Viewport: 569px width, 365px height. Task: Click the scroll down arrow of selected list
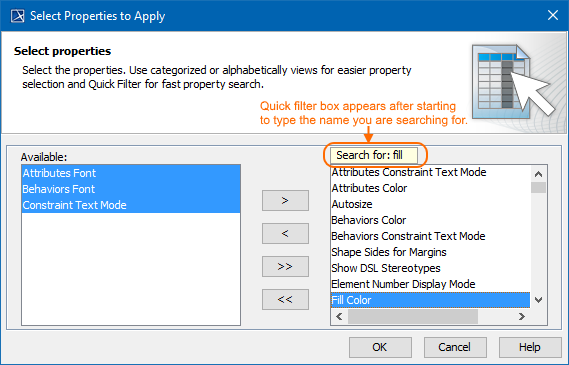[x=539, y=300]
